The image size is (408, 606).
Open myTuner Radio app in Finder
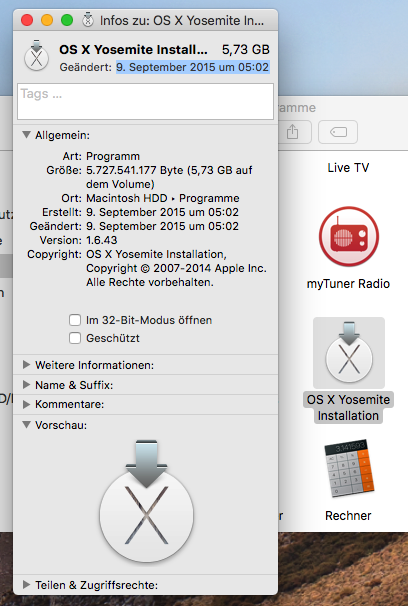point(348,235)
